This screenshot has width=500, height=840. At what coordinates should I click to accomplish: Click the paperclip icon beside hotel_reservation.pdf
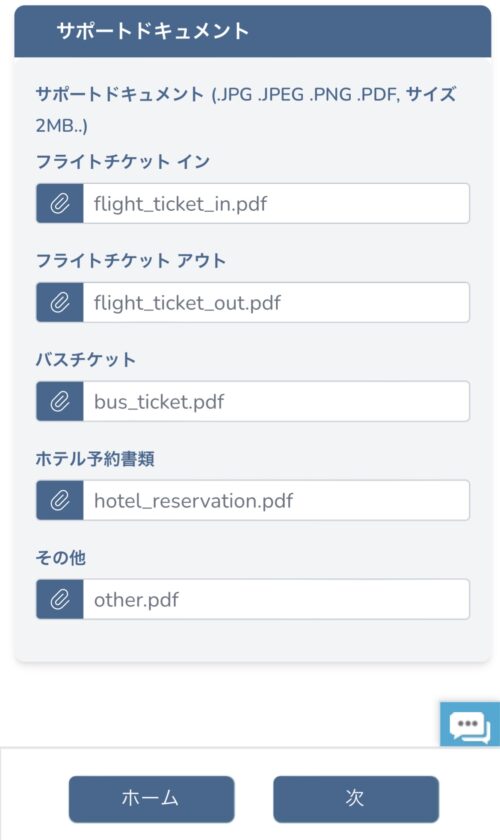[x=59, y=500]
